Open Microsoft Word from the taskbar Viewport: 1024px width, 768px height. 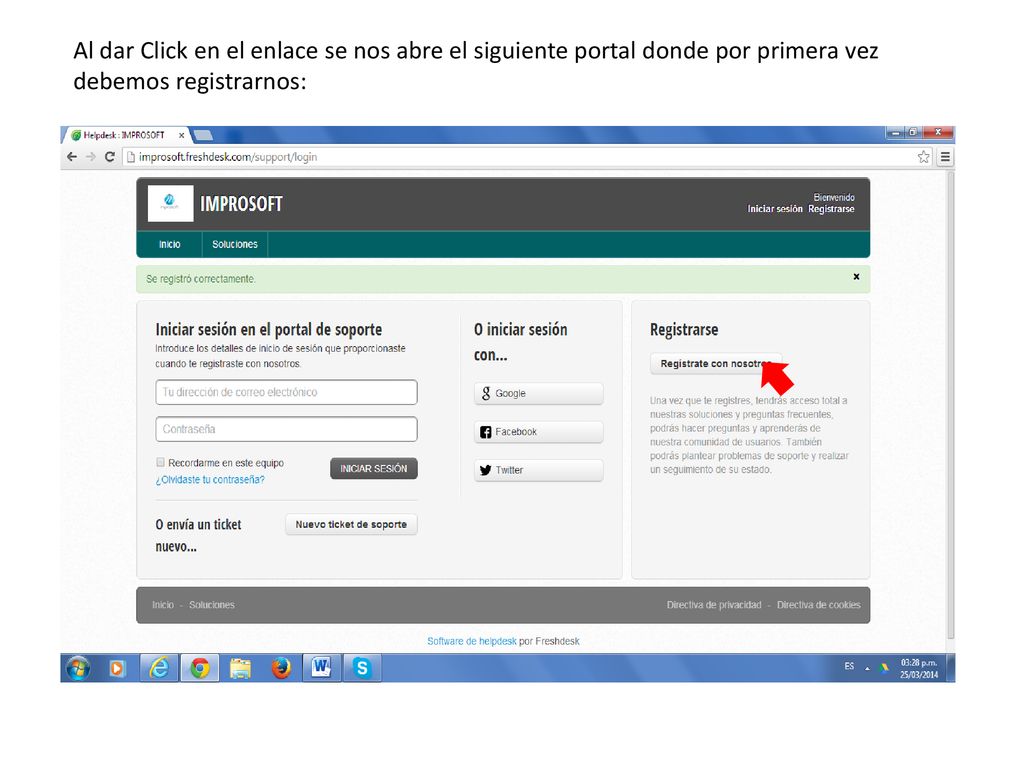click(321, 668)
